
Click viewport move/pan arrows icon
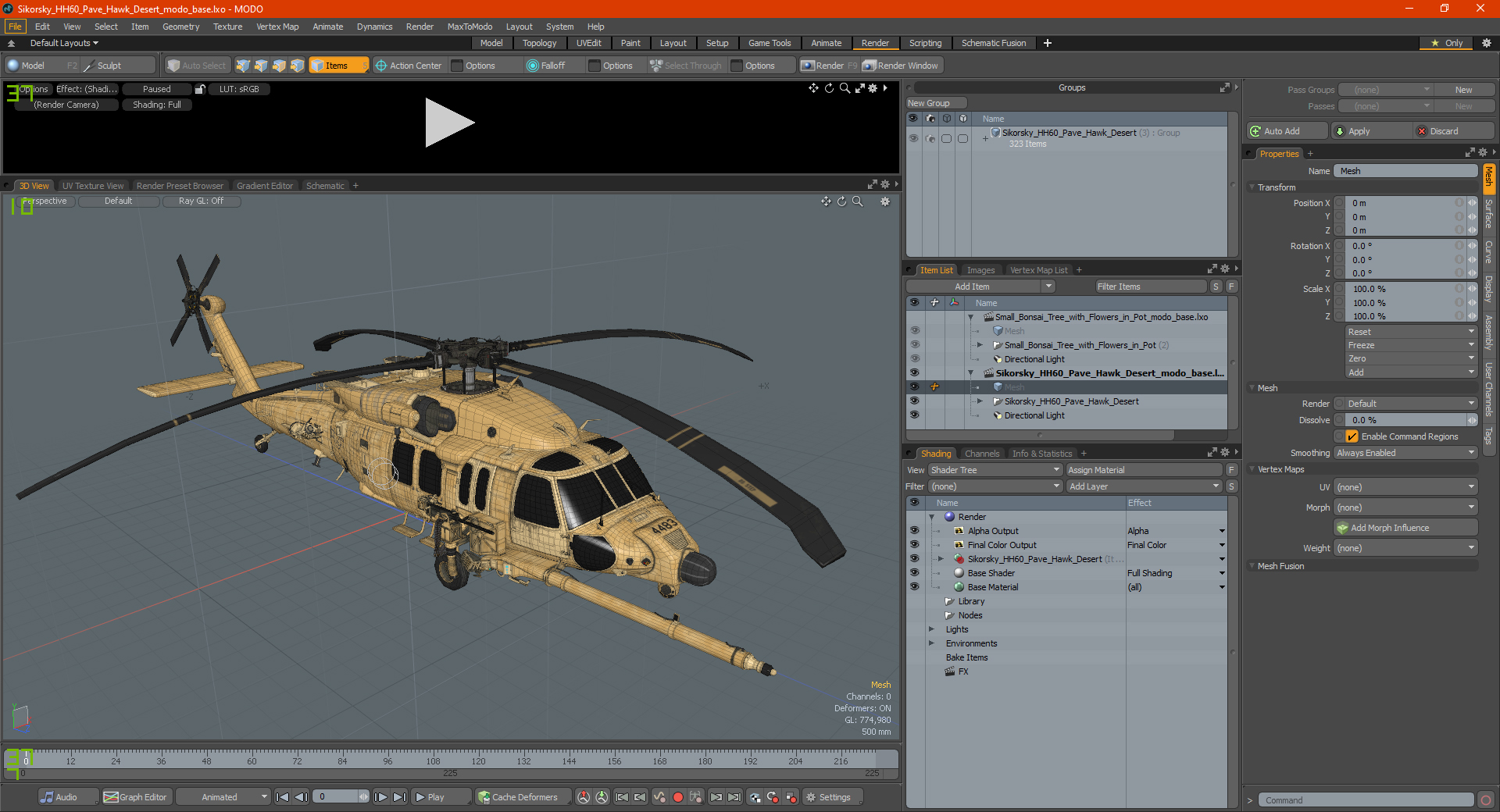(826, 201)
